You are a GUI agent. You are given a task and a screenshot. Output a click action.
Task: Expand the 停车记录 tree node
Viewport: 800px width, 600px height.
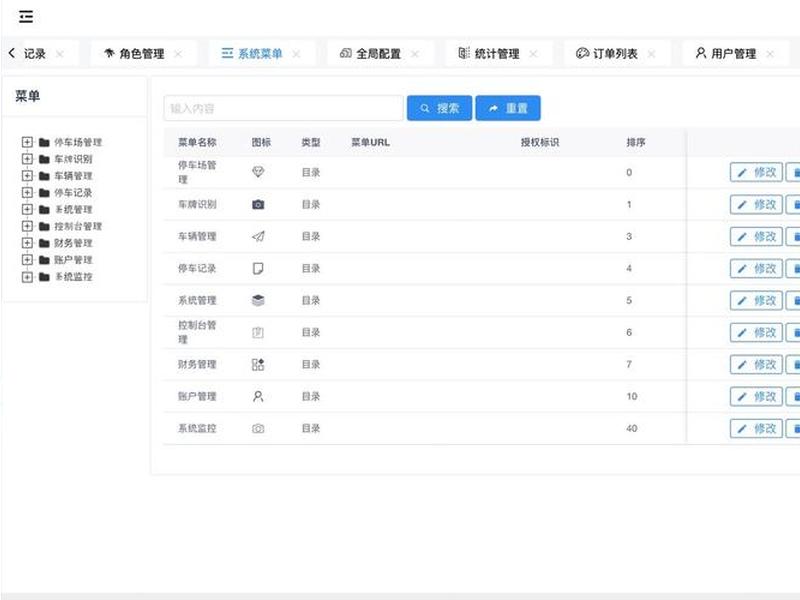pos(28,192)
